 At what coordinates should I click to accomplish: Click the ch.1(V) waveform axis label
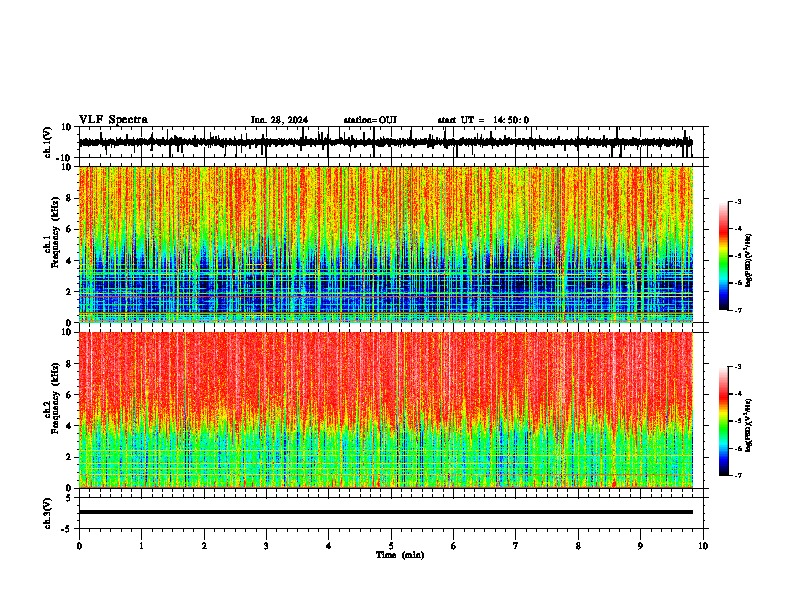(x=48, y=142)
